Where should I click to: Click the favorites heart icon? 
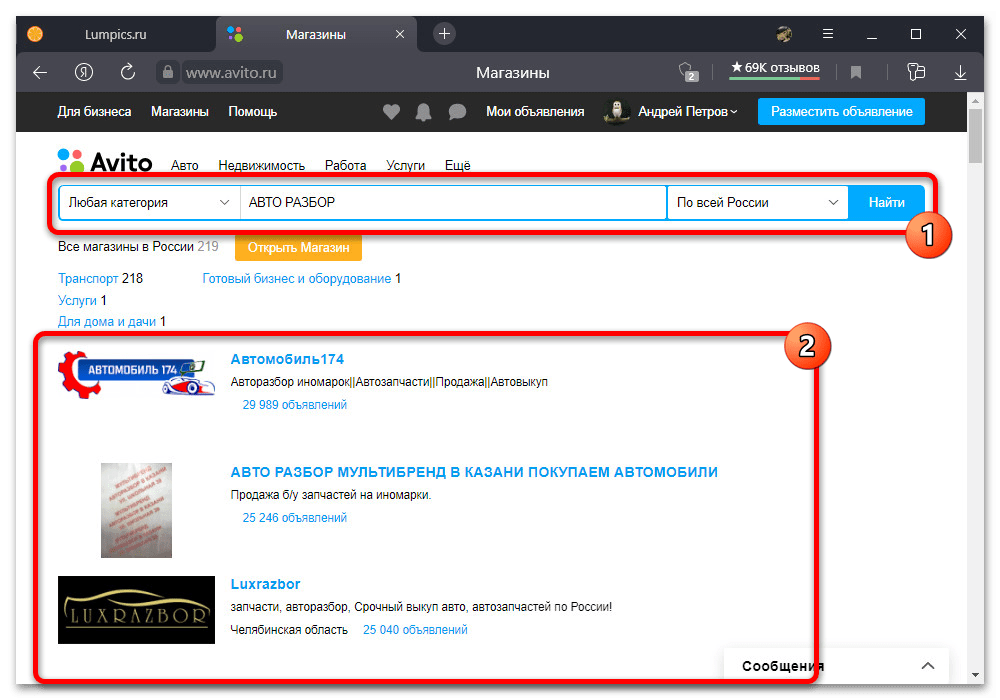(391, 112)
